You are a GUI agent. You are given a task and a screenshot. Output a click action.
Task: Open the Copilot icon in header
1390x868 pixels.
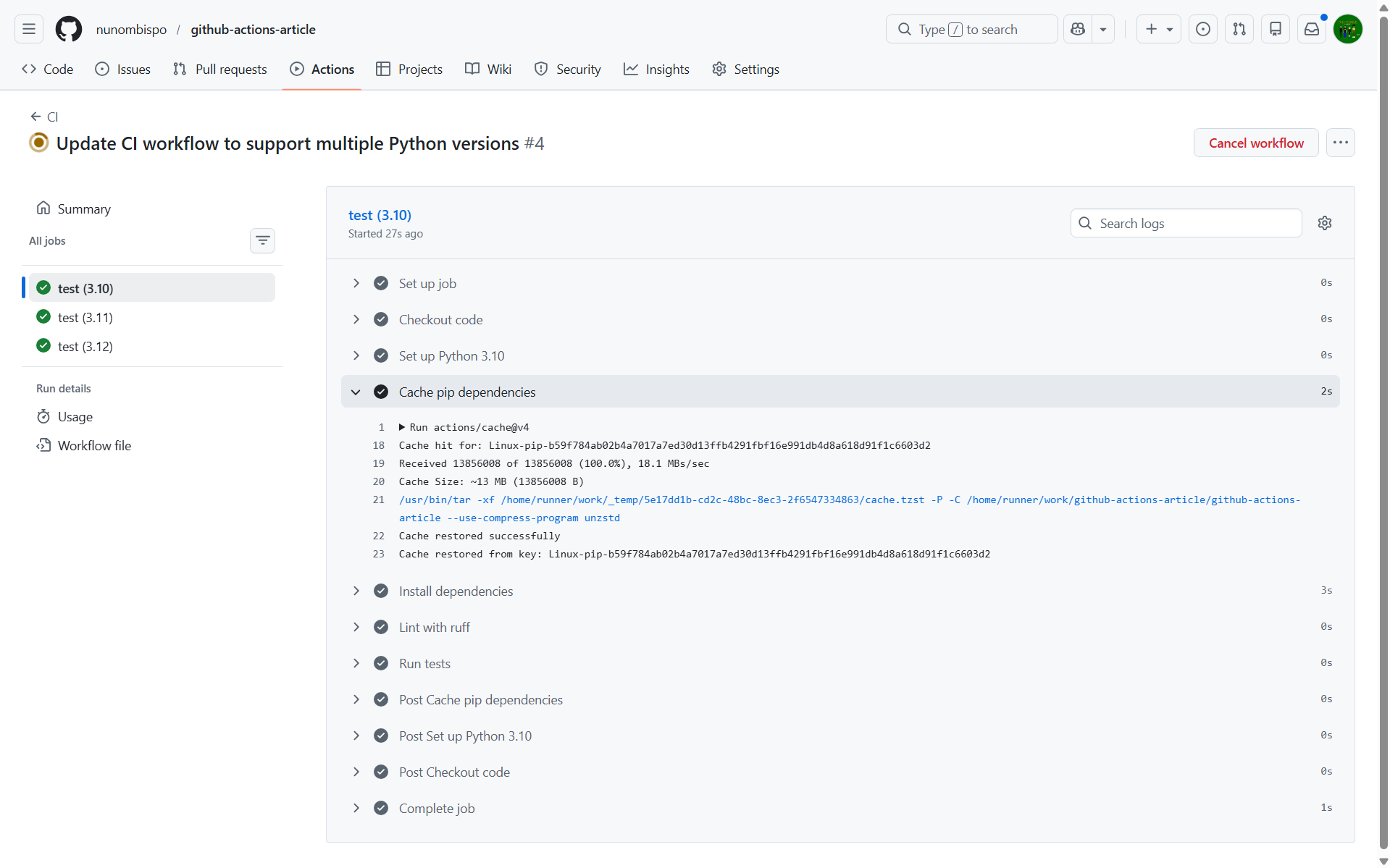[1078, 29]
